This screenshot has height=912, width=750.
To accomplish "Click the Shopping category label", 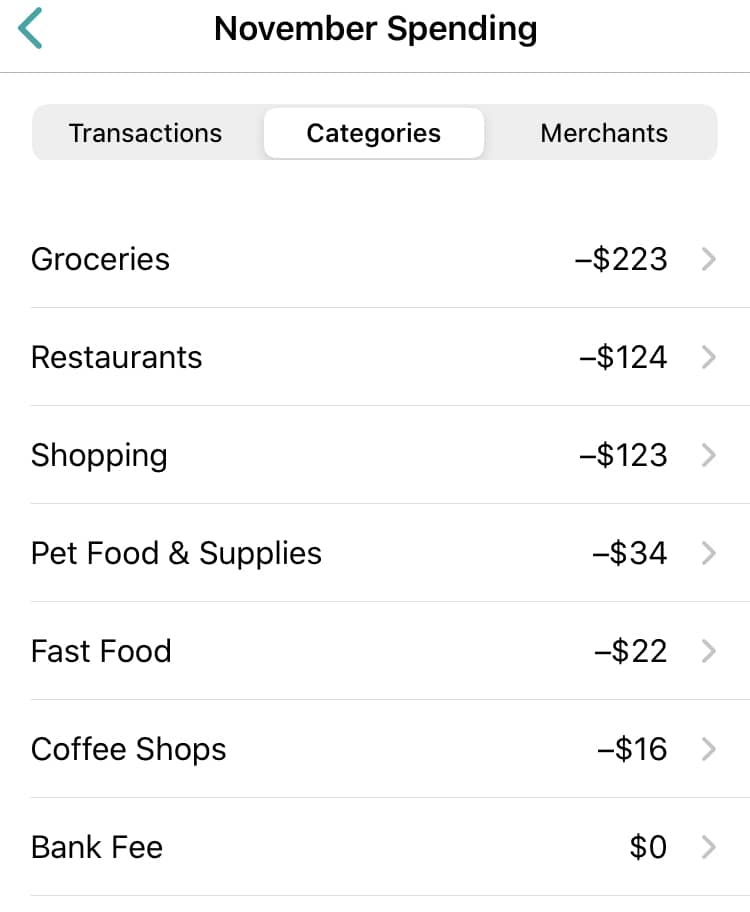I will (x=99, y=456).
